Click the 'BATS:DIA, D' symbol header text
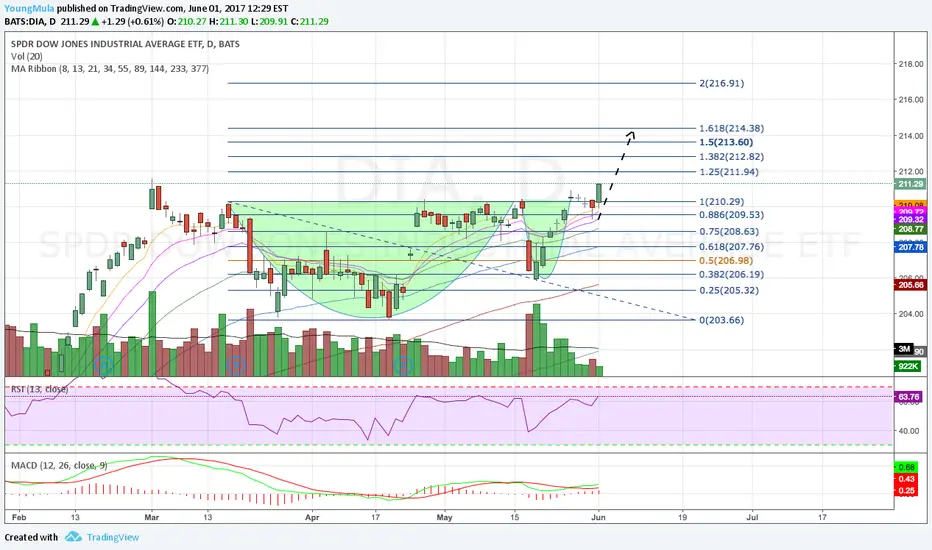The image size is (932, 550). click(30, 22)
